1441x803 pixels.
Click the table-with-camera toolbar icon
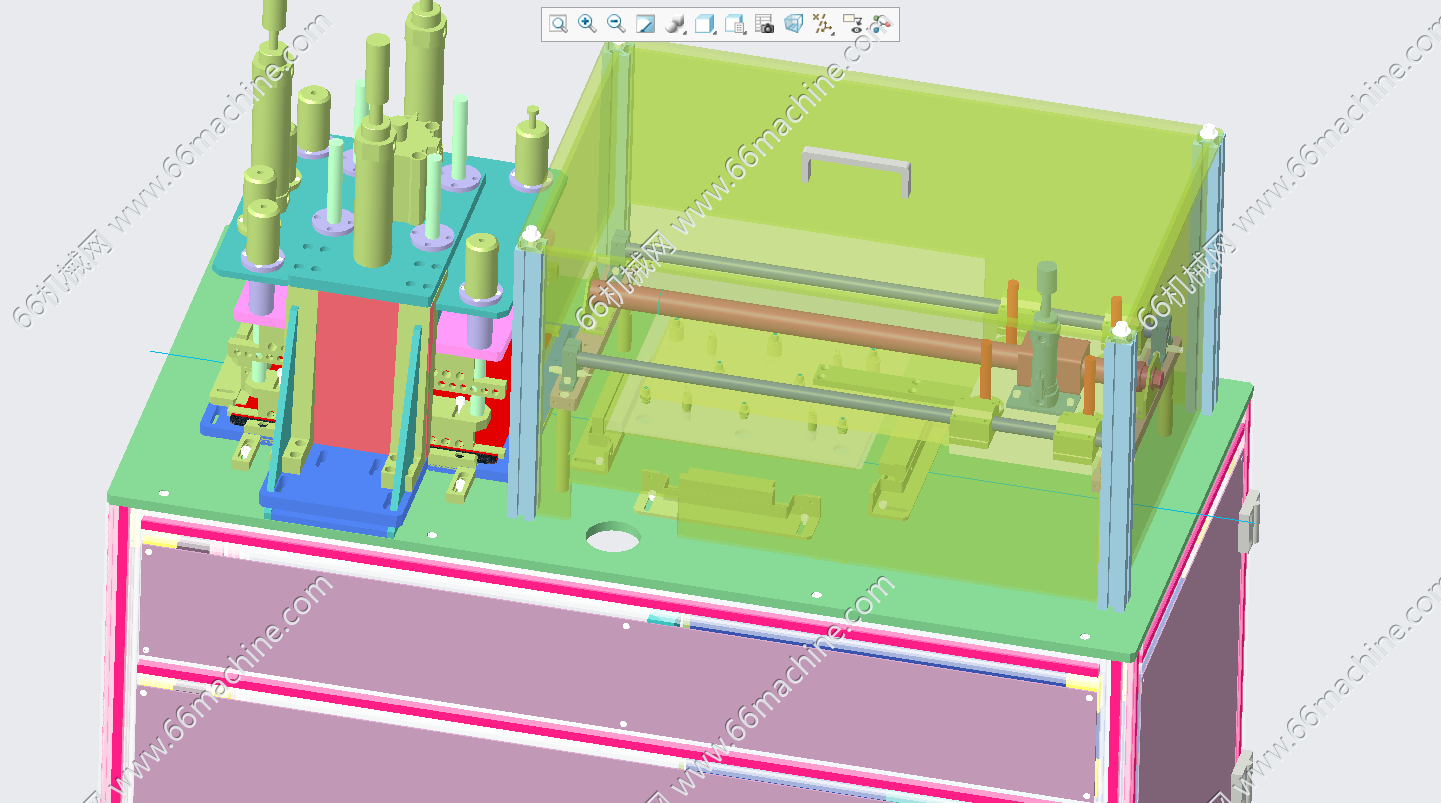click(x=764, y=24)
